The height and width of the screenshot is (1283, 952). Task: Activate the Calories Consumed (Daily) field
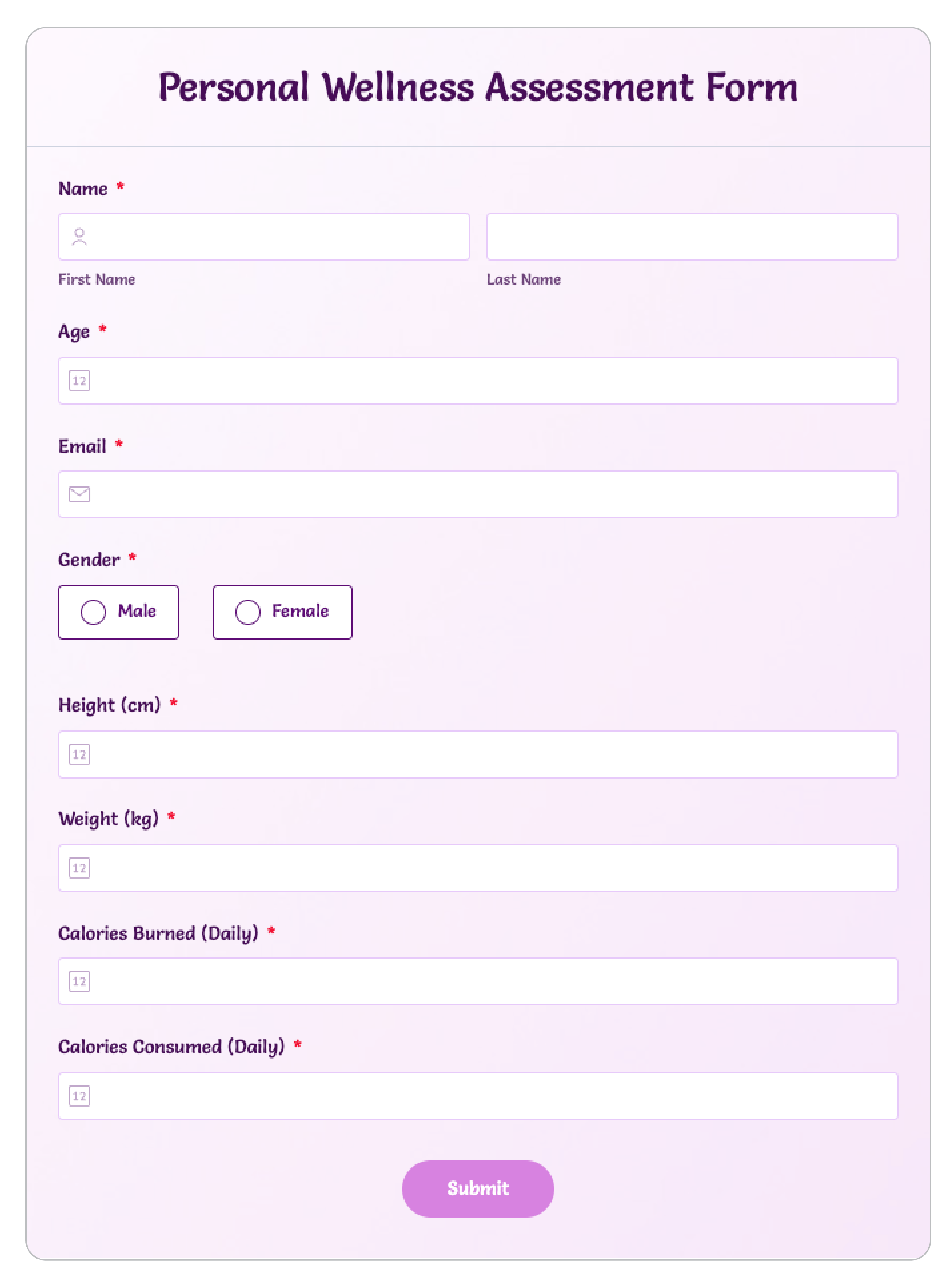(478, 1096)
